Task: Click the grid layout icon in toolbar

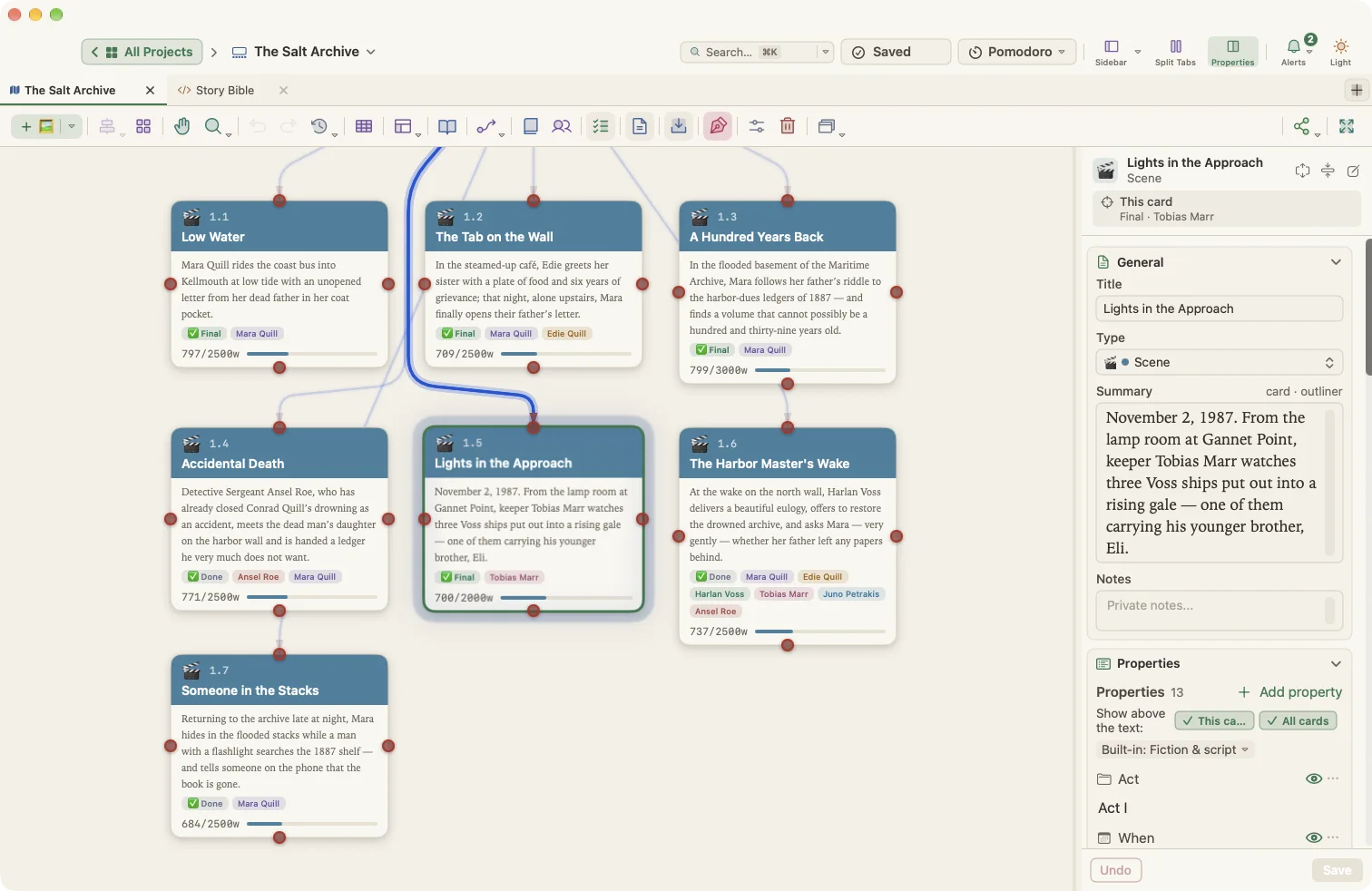Action: [143, 126]
